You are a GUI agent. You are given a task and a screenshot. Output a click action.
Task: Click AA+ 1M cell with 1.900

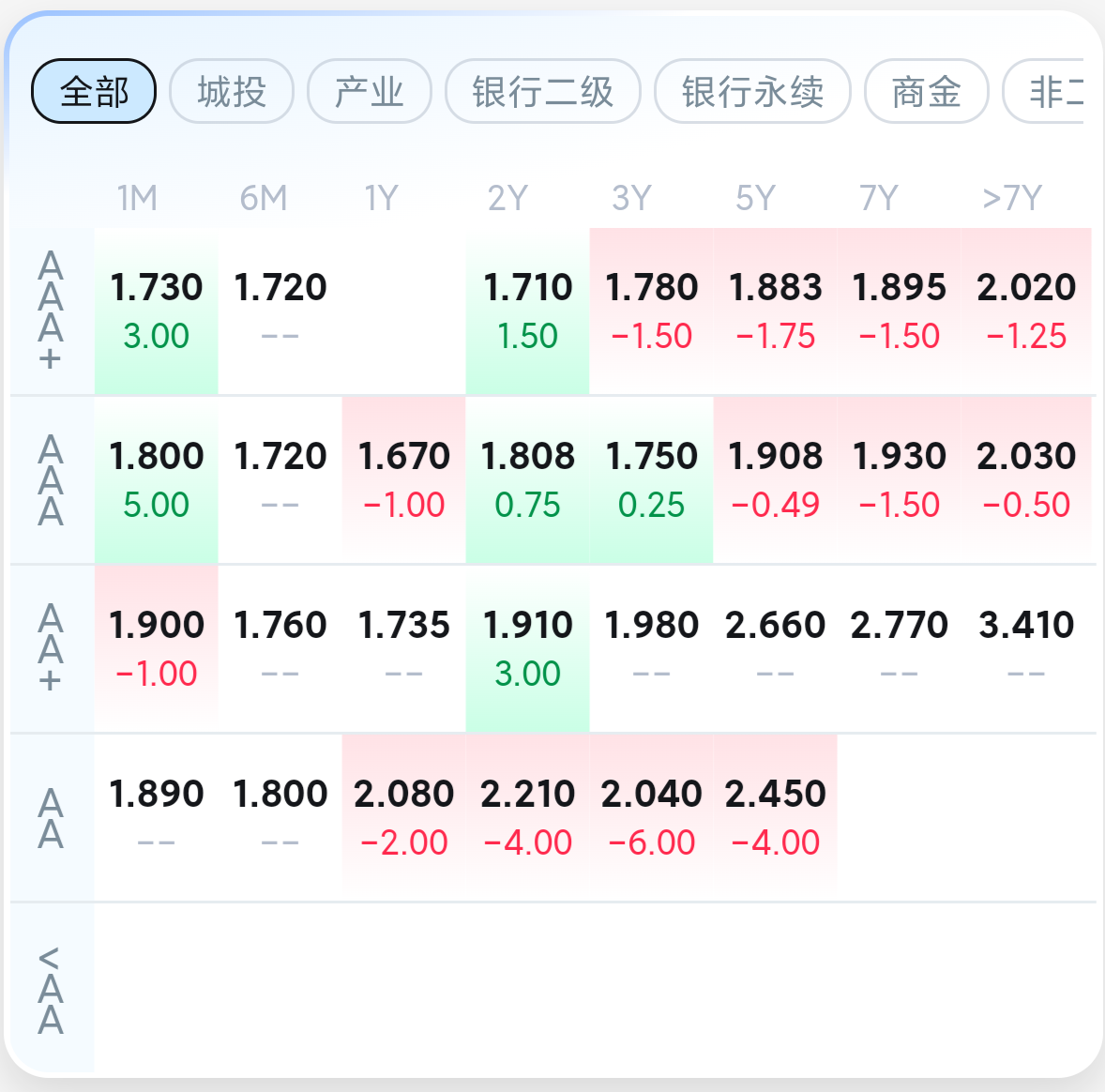157,648
